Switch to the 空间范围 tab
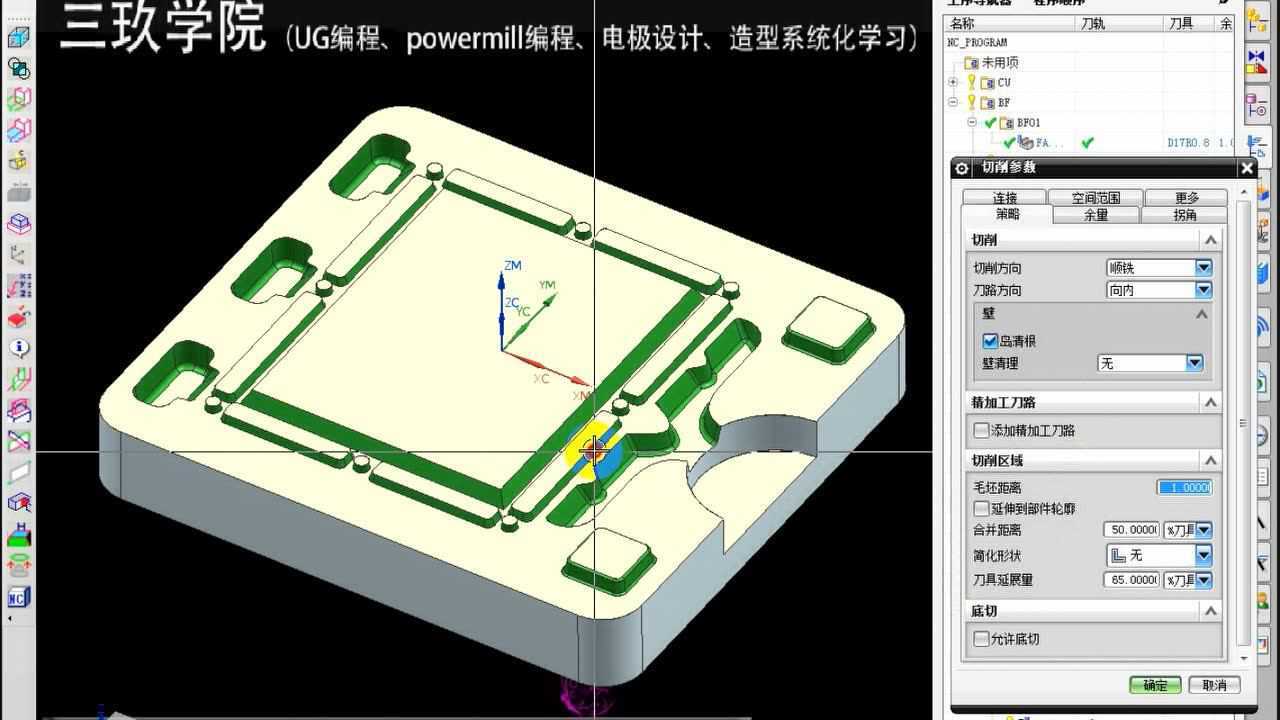The width and height of the screenshot is (1280, 720). point(1096,198)
